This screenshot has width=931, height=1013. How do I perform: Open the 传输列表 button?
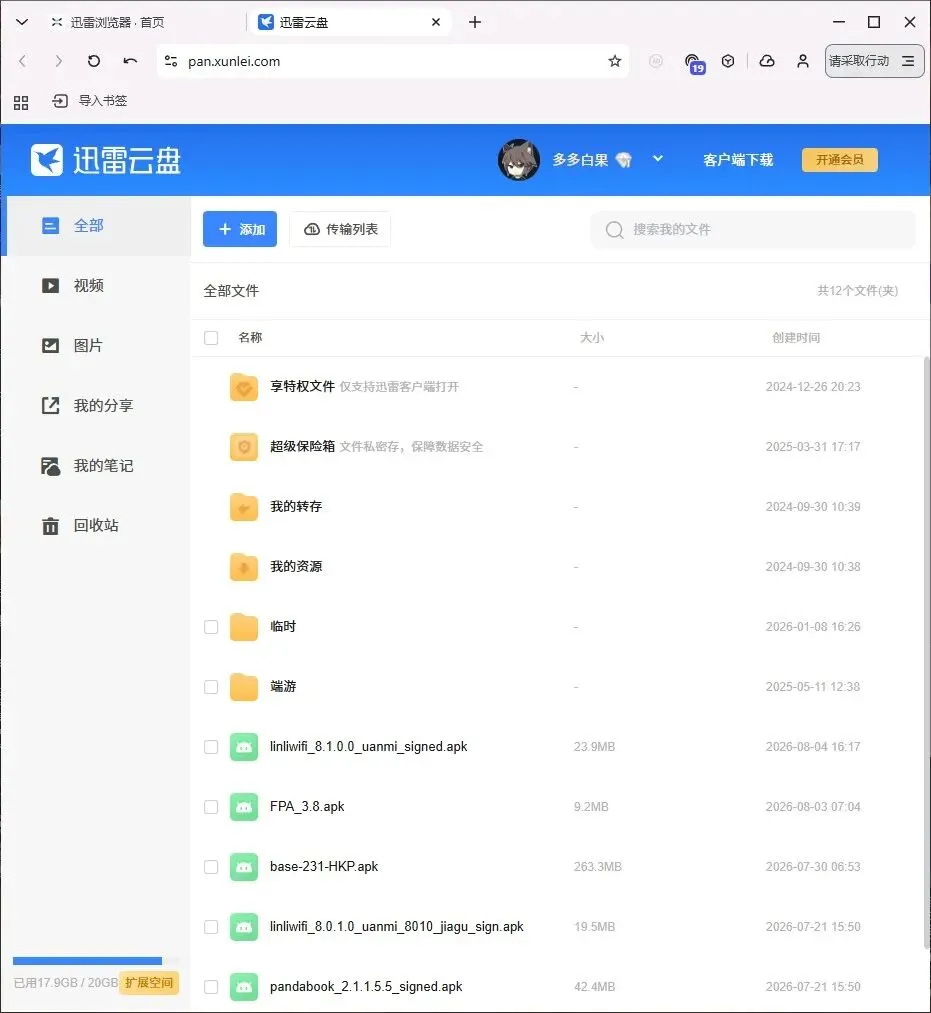[x=340, y=229]
